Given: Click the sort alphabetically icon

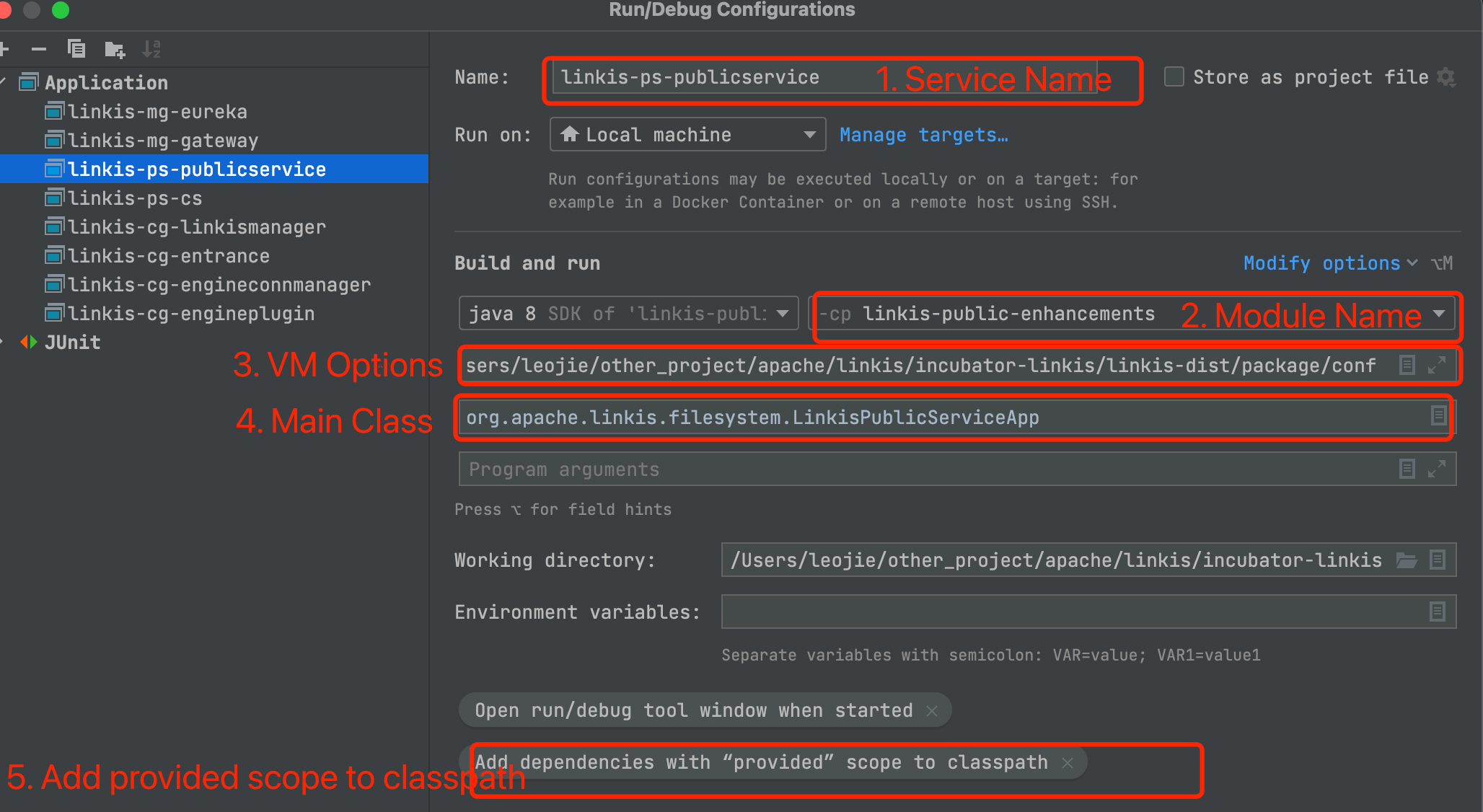Looking at the screenshot, I should pyautogui.click(x=151, y=49).
